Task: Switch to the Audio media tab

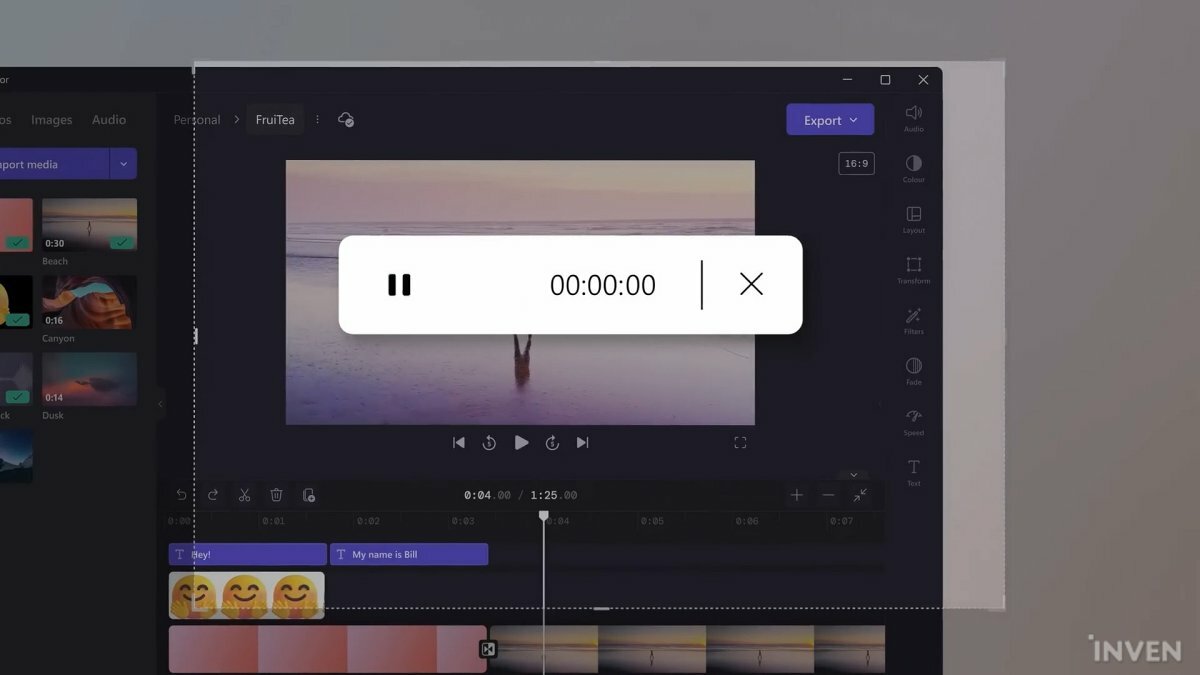Action: [x=109, y=120]
